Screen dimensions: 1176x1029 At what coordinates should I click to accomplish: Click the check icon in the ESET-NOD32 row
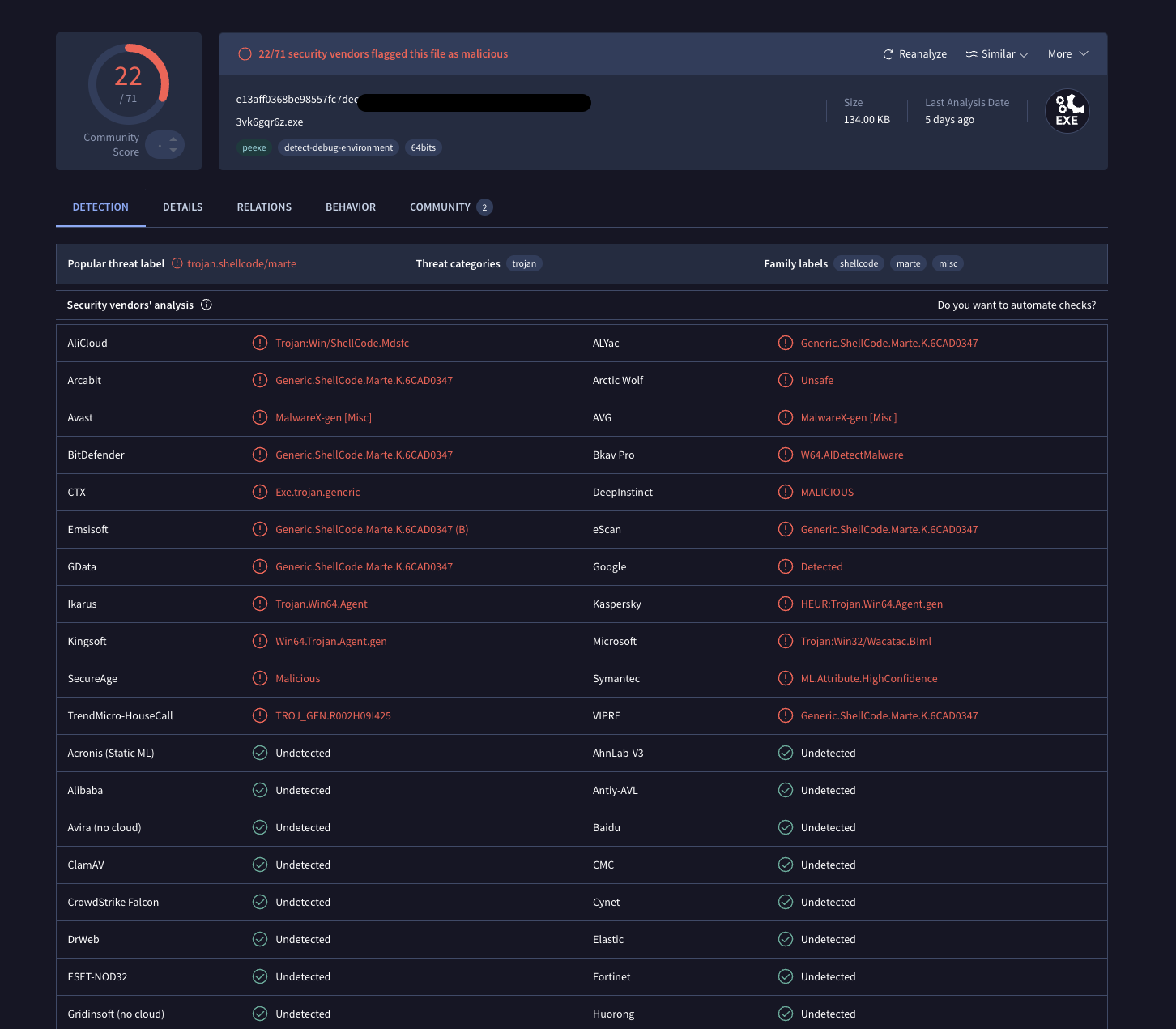pos(260,976)
